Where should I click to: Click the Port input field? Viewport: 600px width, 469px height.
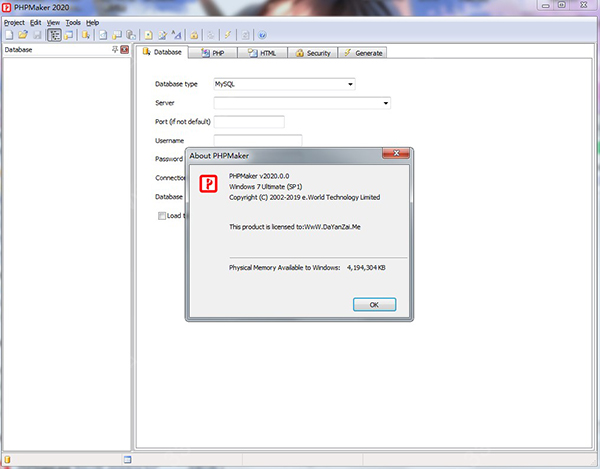tap(249, 122)
